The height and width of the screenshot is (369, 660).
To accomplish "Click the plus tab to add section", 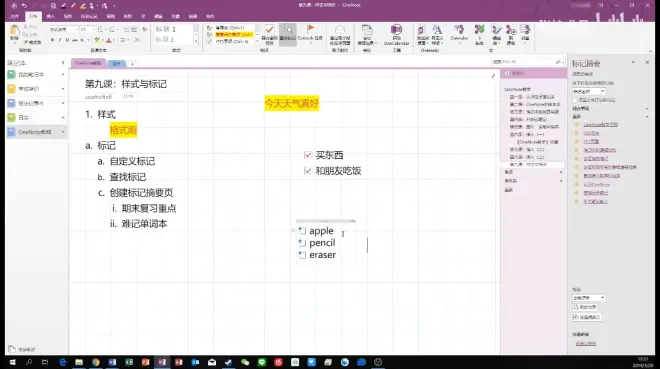I will coord(132,64).
